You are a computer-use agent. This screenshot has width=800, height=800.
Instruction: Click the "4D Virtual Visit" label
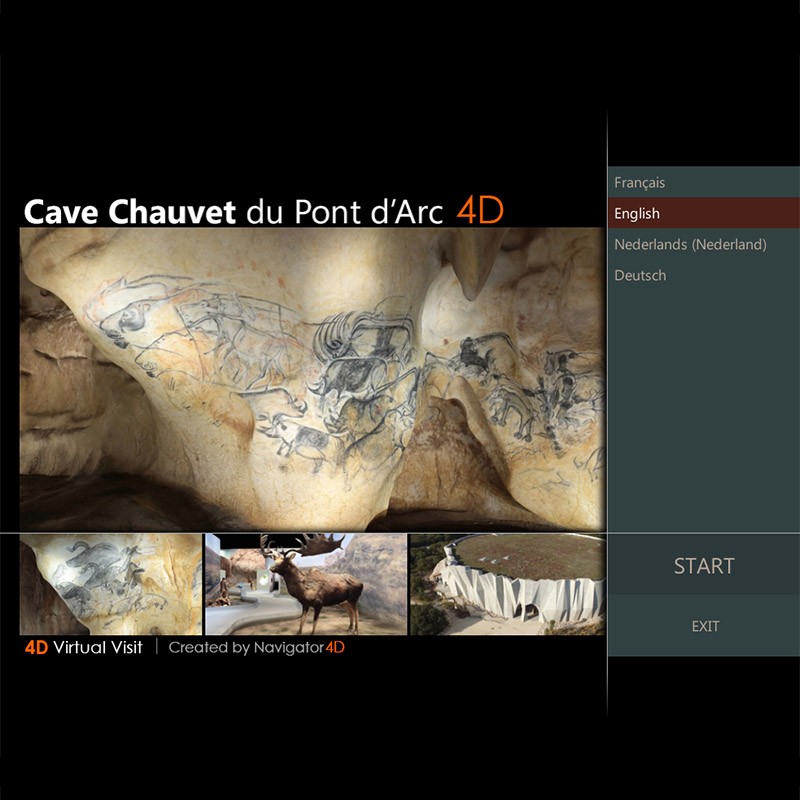point(84,647)
